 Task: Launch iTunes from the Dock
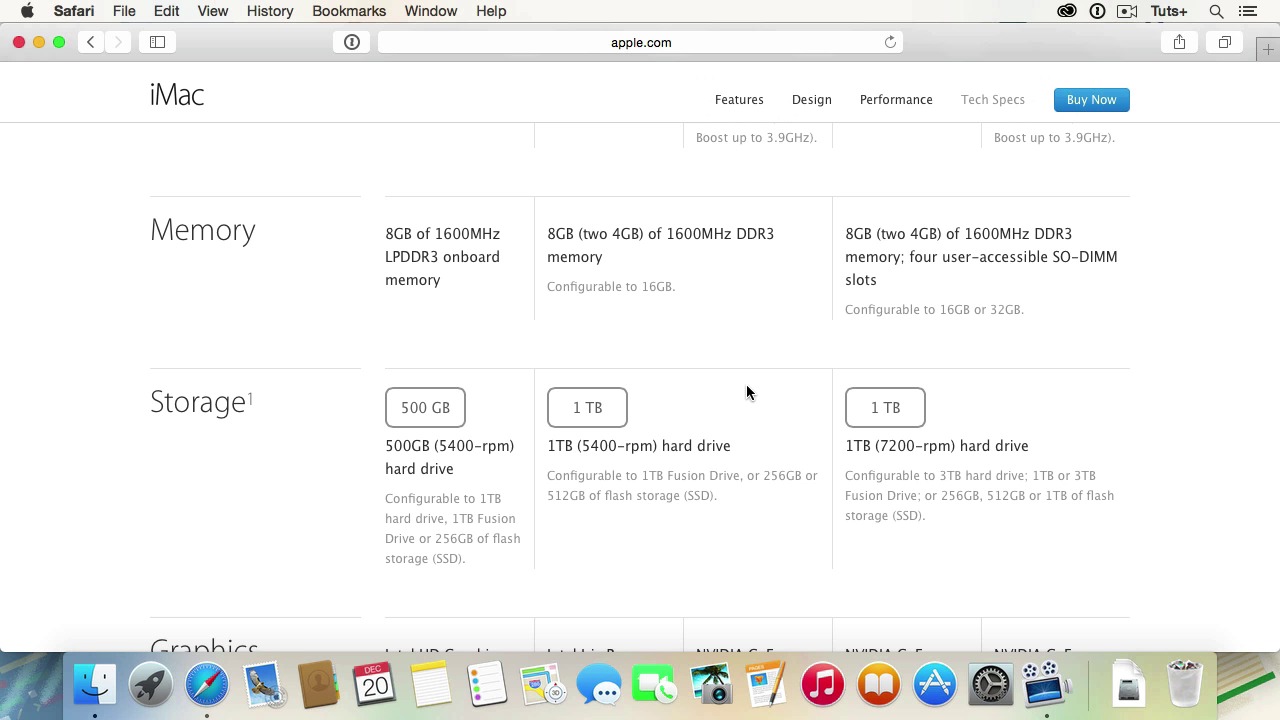pos(823,685)
